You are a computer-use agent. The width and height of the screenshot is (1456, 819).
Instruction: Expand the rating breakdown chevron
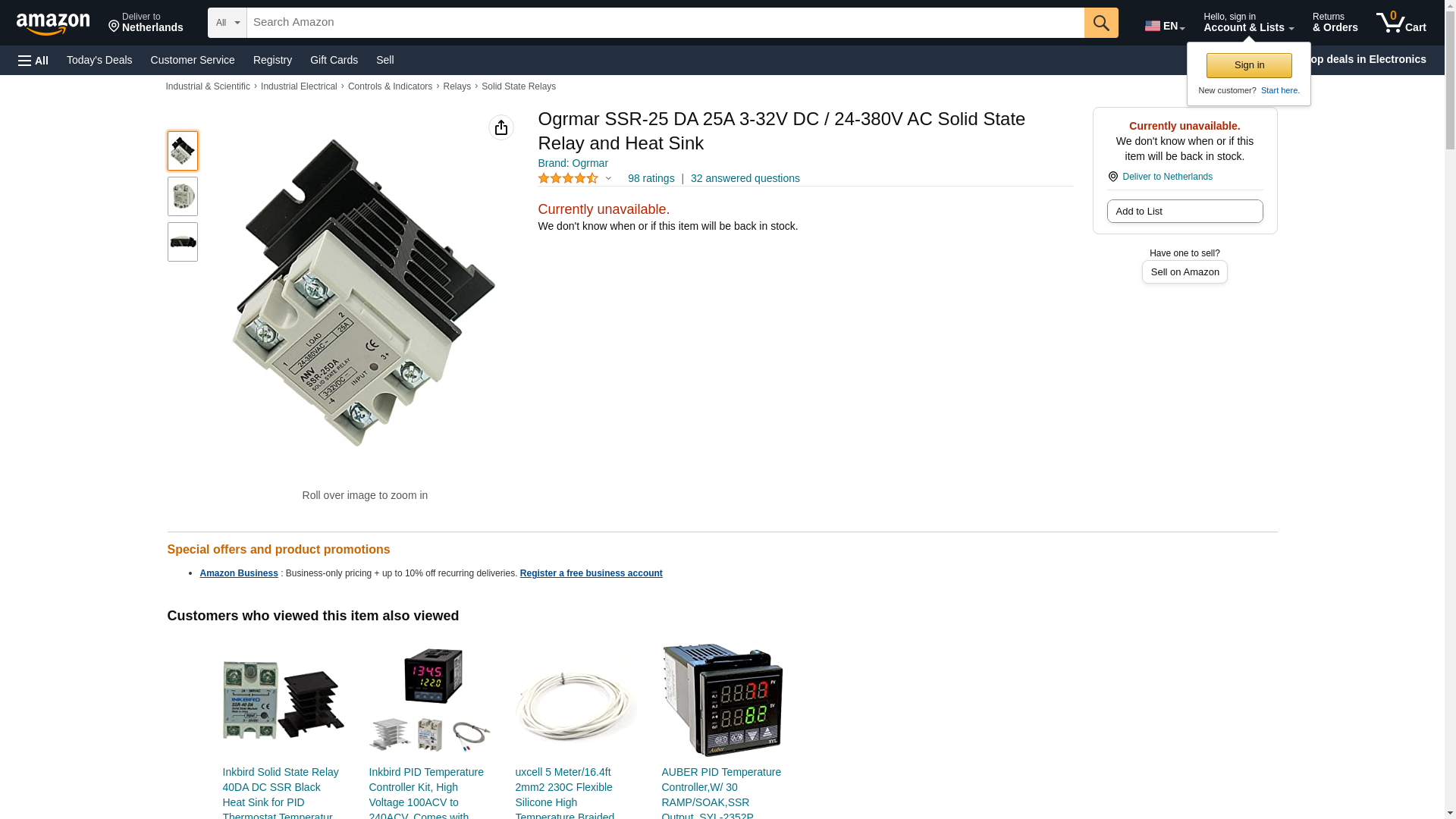(608, 179)
